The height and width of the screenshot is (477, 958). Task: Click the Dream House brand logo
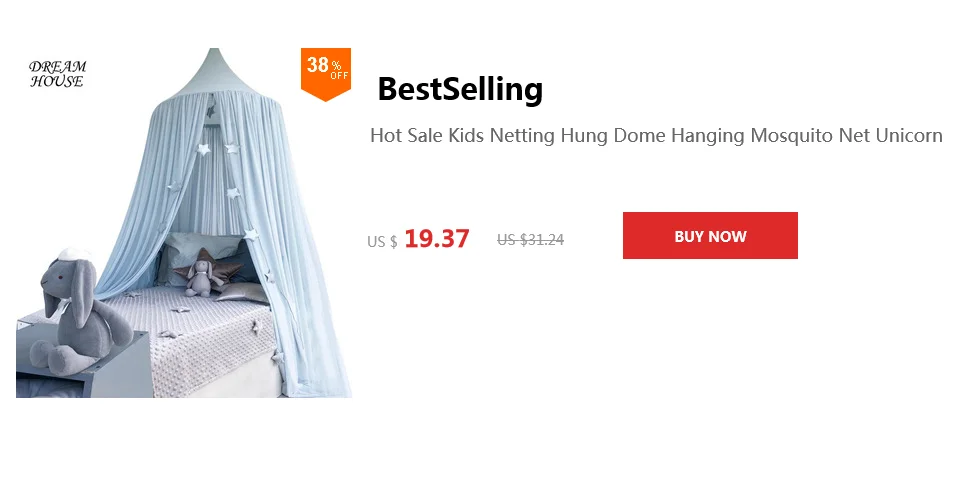coord(57,74)
